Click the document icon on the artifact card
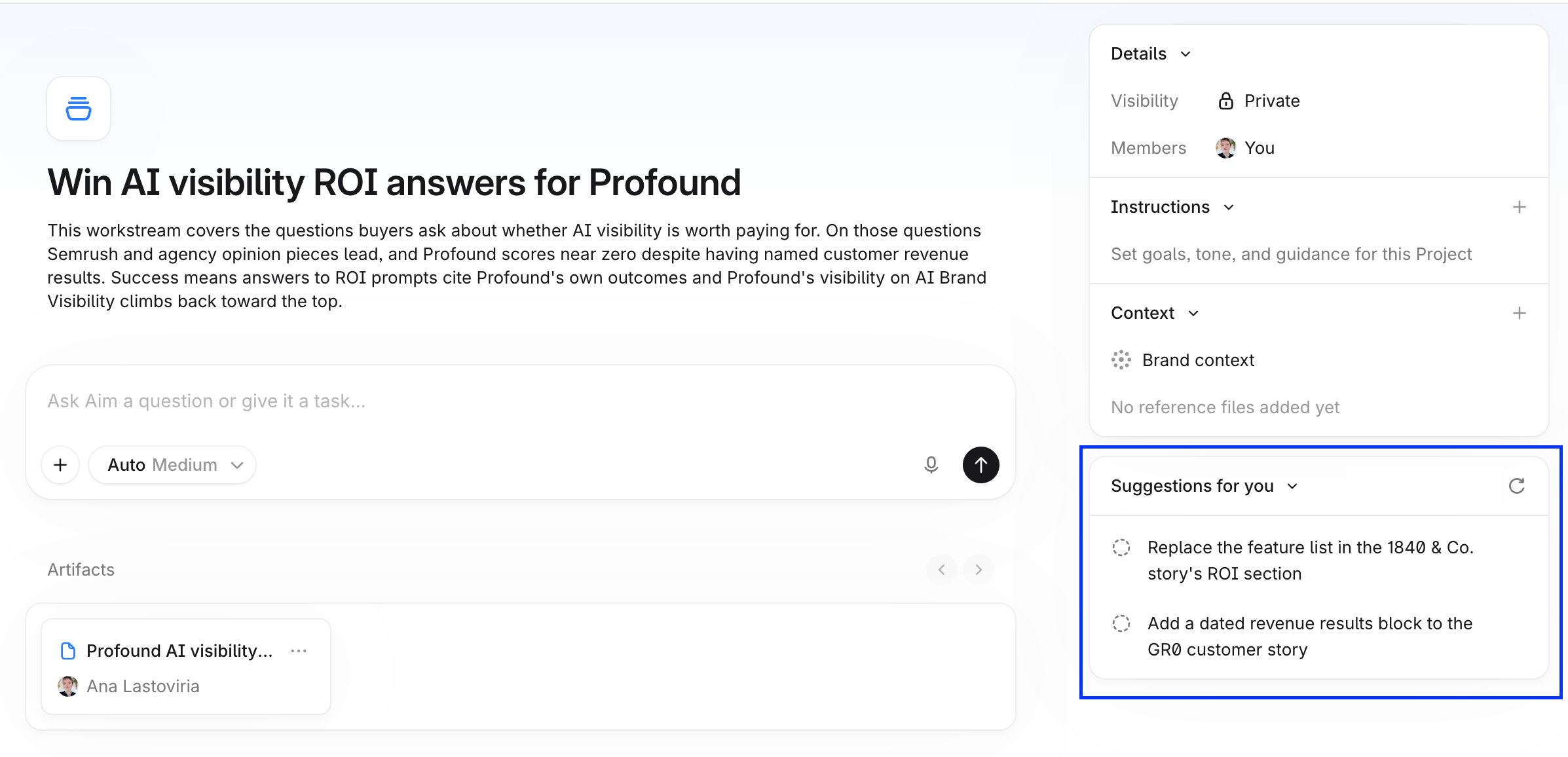This screenshot has height=757, width=1568. pos(68,651)
